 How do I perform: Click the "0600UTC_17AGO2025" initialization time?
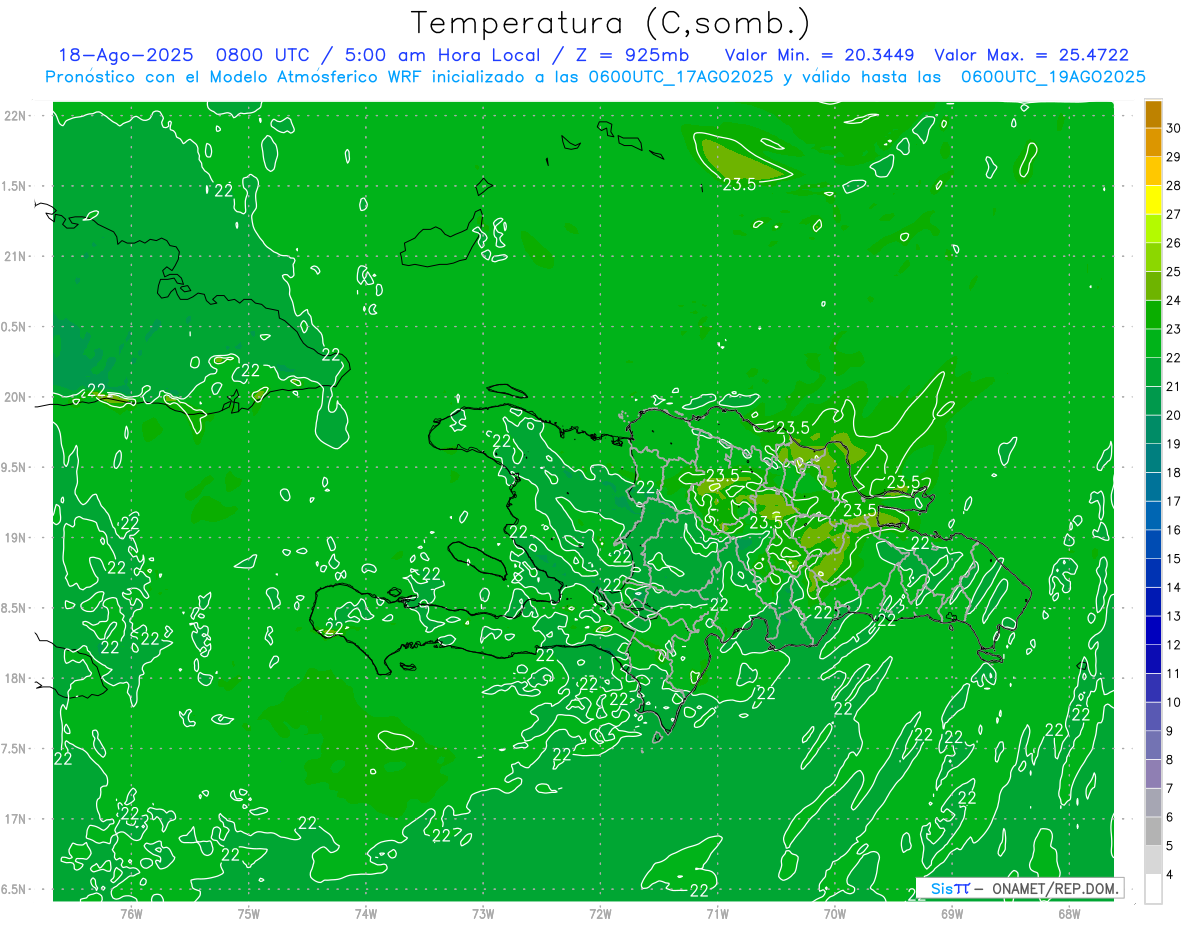[x=681, y=77]
